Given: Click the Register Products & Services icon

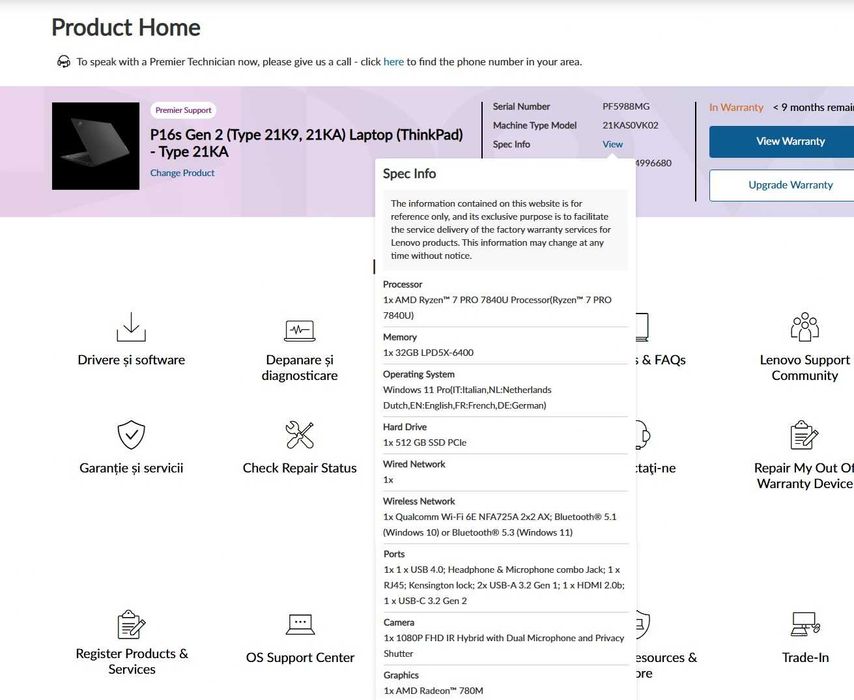Looking at the screenshot, I should coord(131,624).
